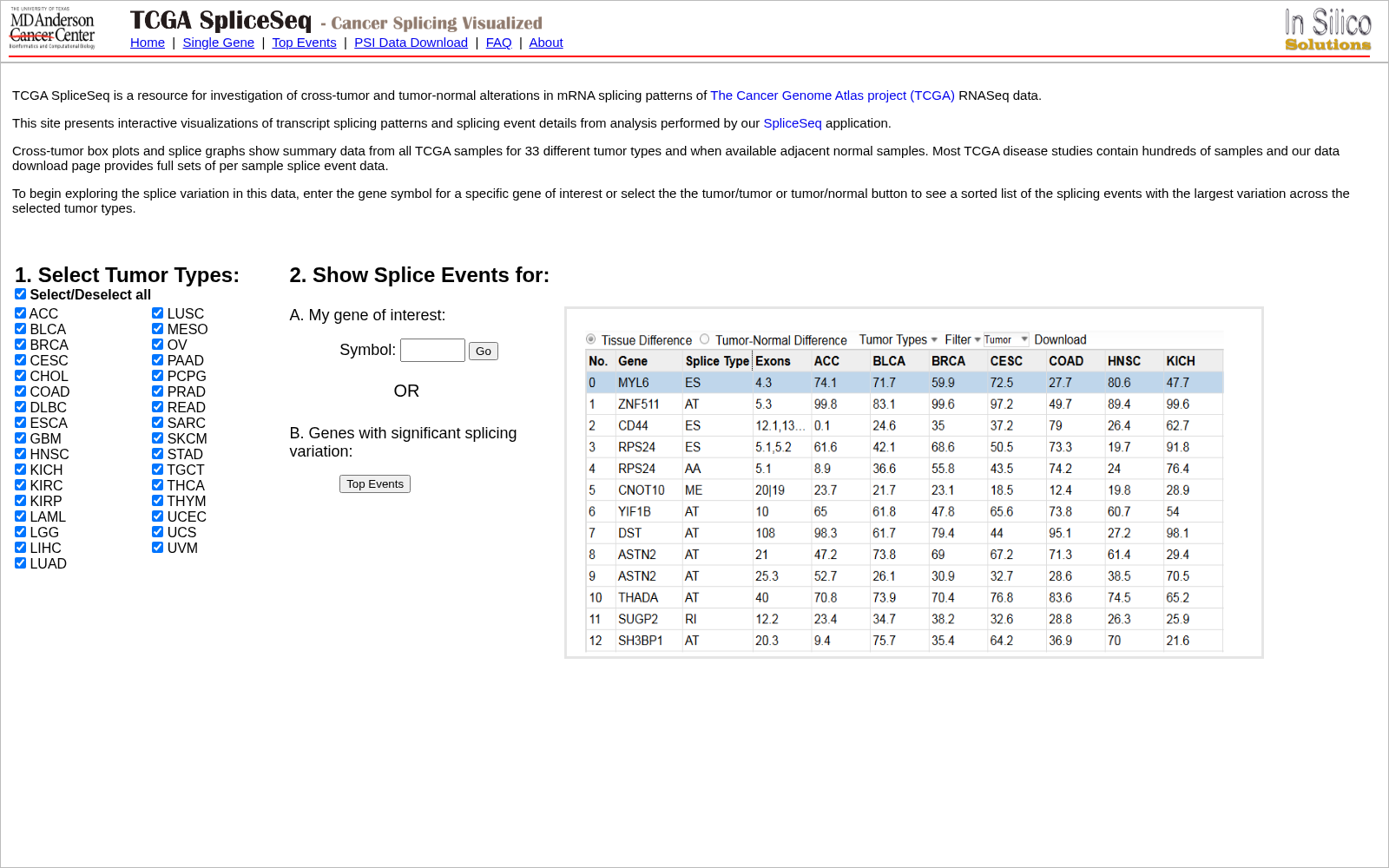Deselect the UCS tumor type

click(157, 532)
